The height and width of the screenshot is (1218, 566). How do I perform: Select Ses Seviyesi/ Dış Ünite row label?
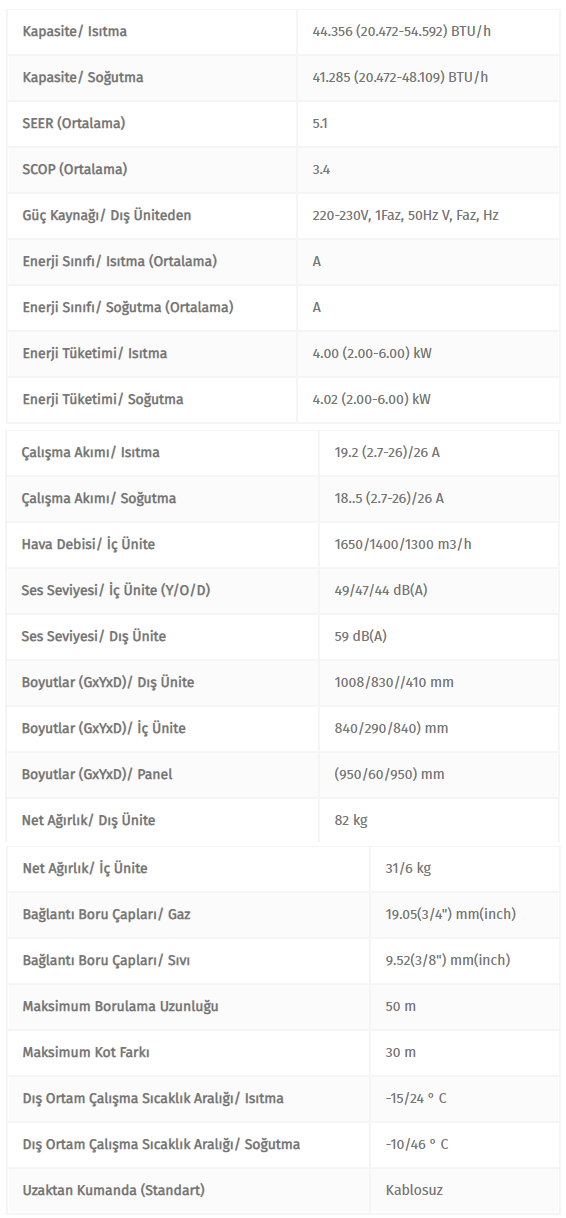[94, 637]
